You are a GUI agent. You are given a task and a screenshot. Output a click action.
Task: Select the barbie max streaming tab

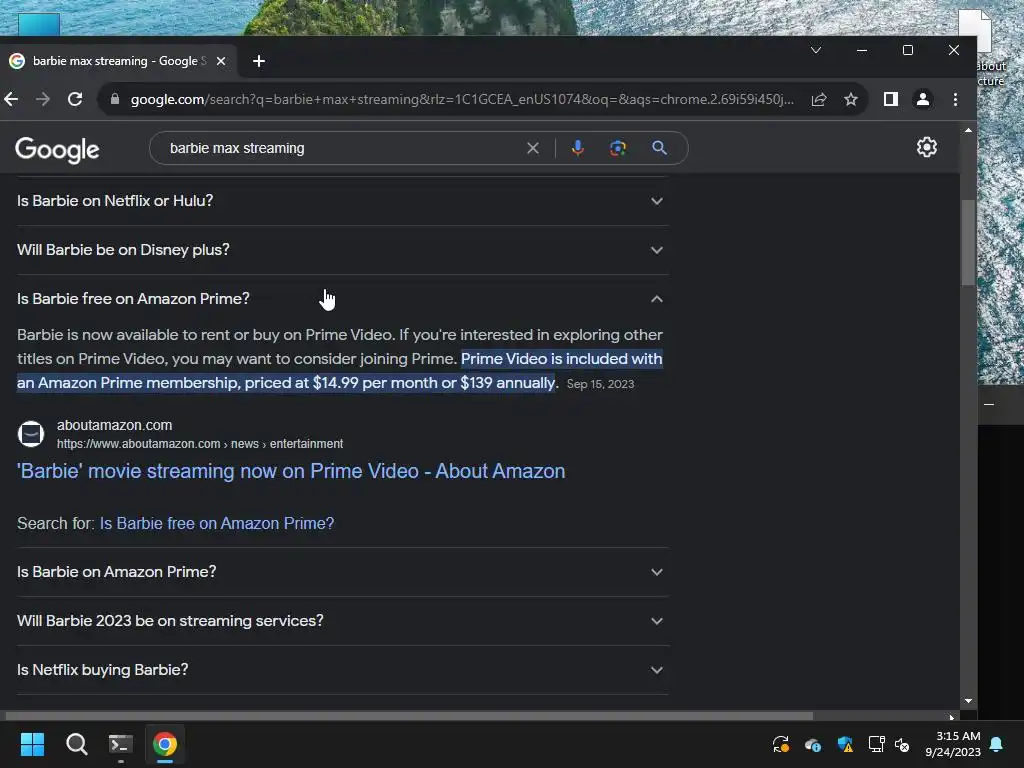pos(118,61)
